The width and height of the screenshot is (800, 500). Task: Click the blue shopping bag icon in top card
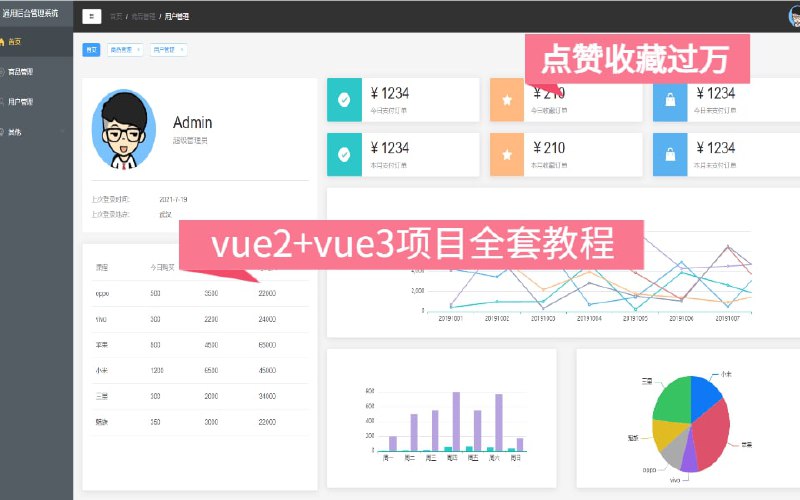pyautogui.click(x=670, y=100)
